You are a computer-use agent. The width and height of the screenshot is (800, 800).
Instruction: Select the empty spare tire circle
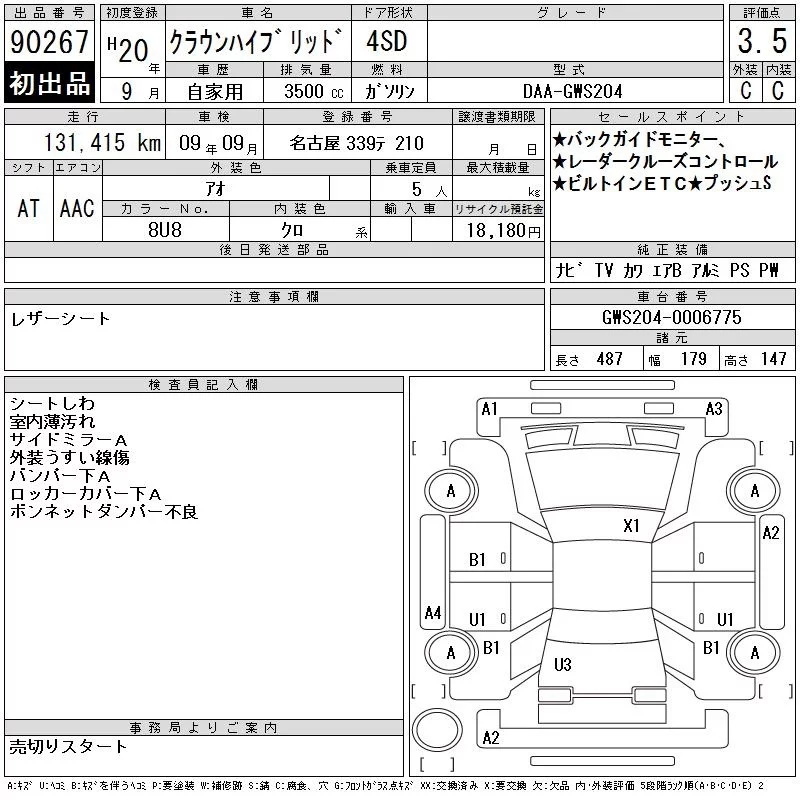(435, 728)
